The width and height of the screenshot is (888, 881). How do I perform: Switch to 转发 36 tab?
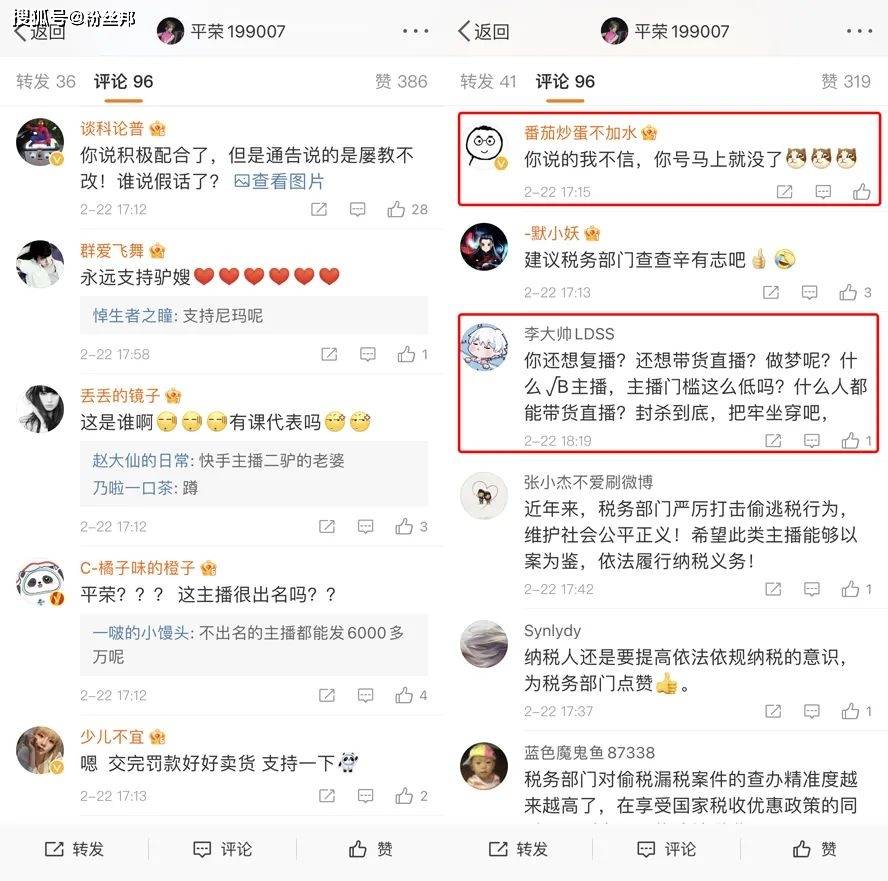(x=45, y=82)
